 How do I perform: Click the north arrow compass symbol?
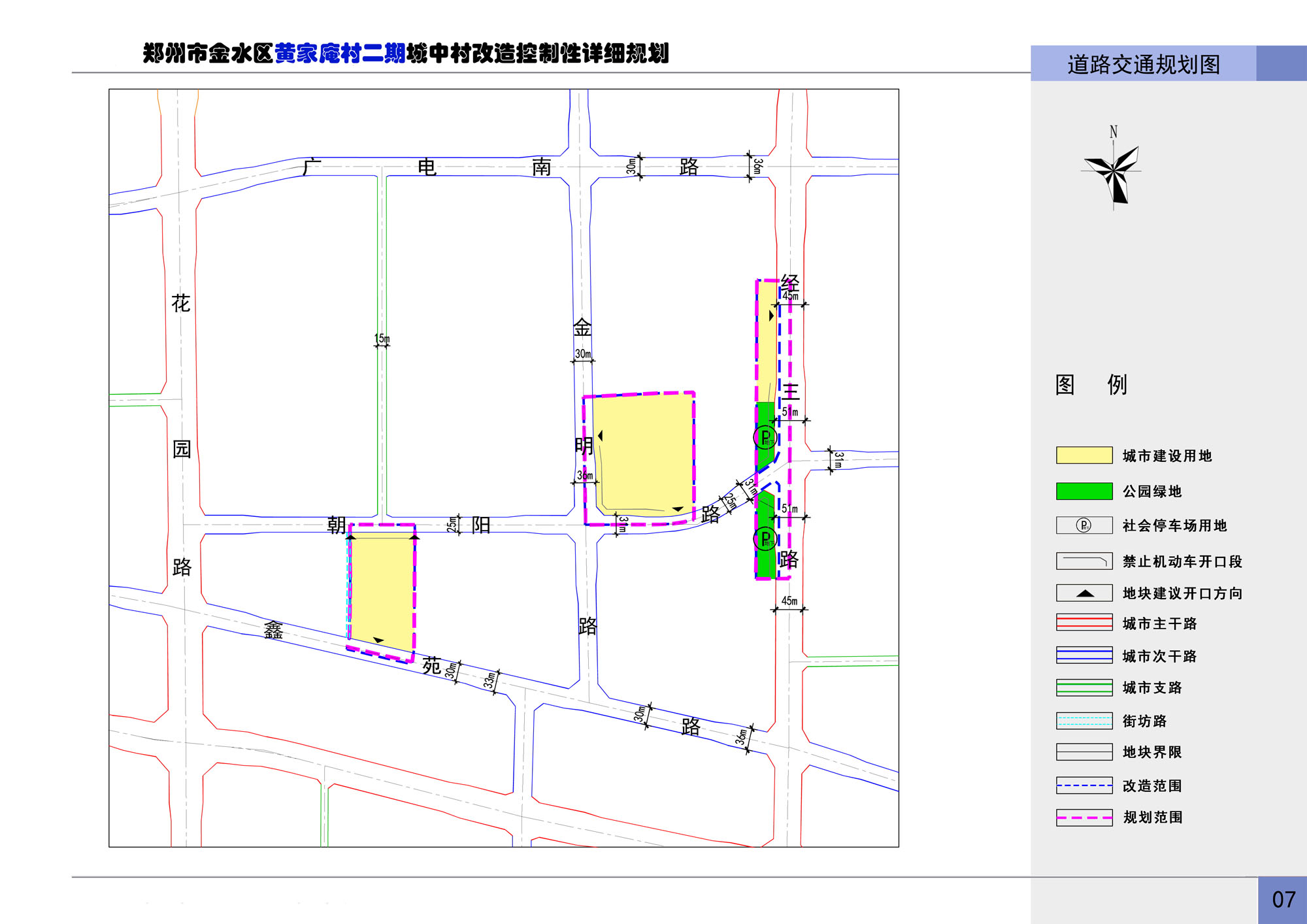tap(1115, 172)
